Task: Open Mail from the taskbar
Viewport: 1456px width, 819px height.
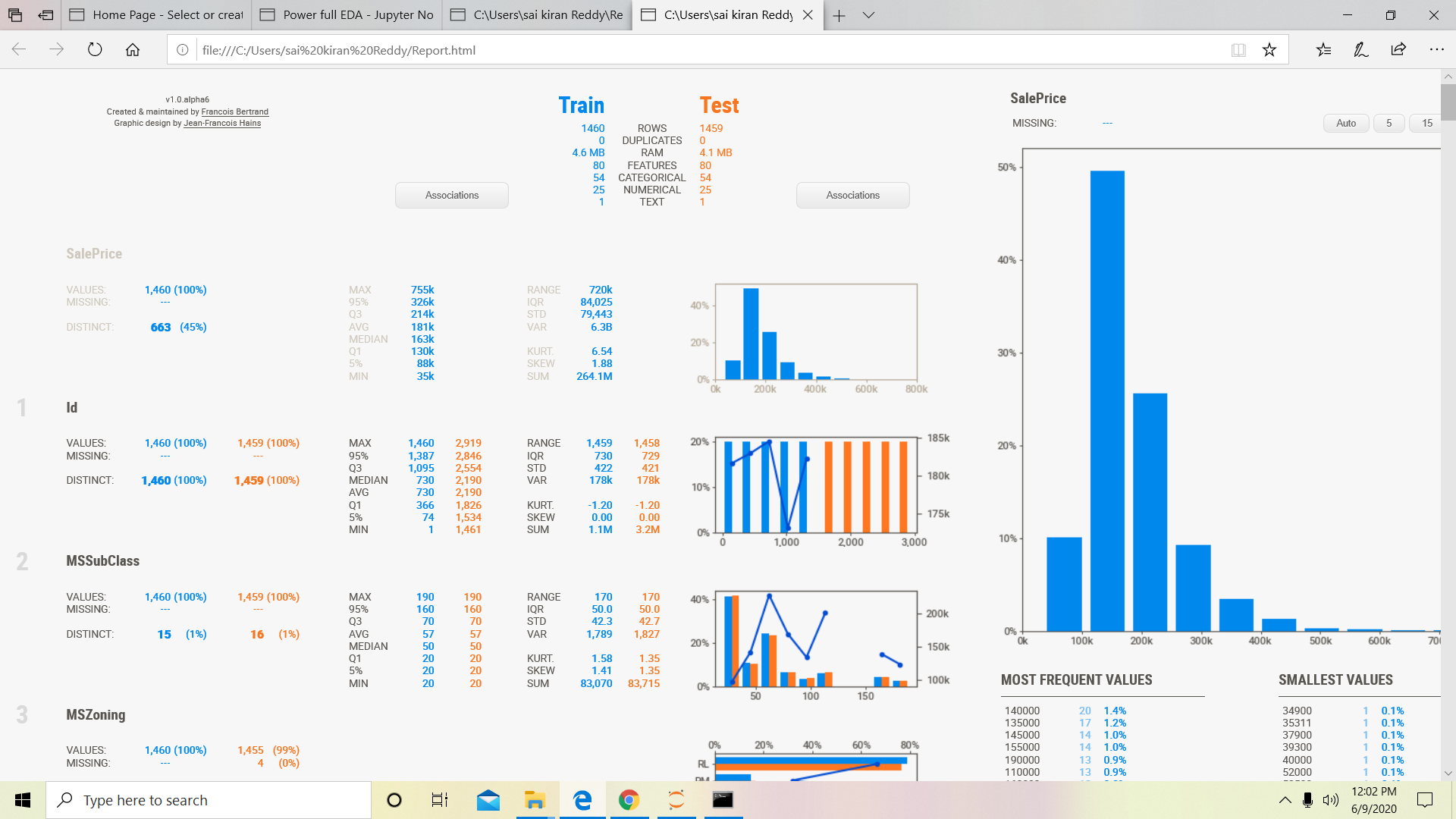Action: 488,799
